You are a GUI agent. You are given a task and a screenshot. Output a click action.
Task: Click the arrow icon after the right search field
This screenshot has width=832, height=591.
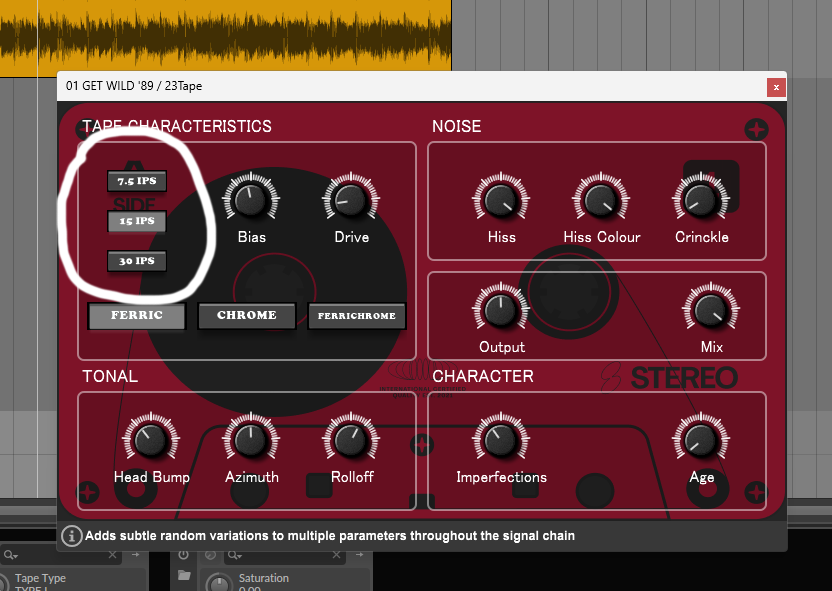(x=360, y=555)
